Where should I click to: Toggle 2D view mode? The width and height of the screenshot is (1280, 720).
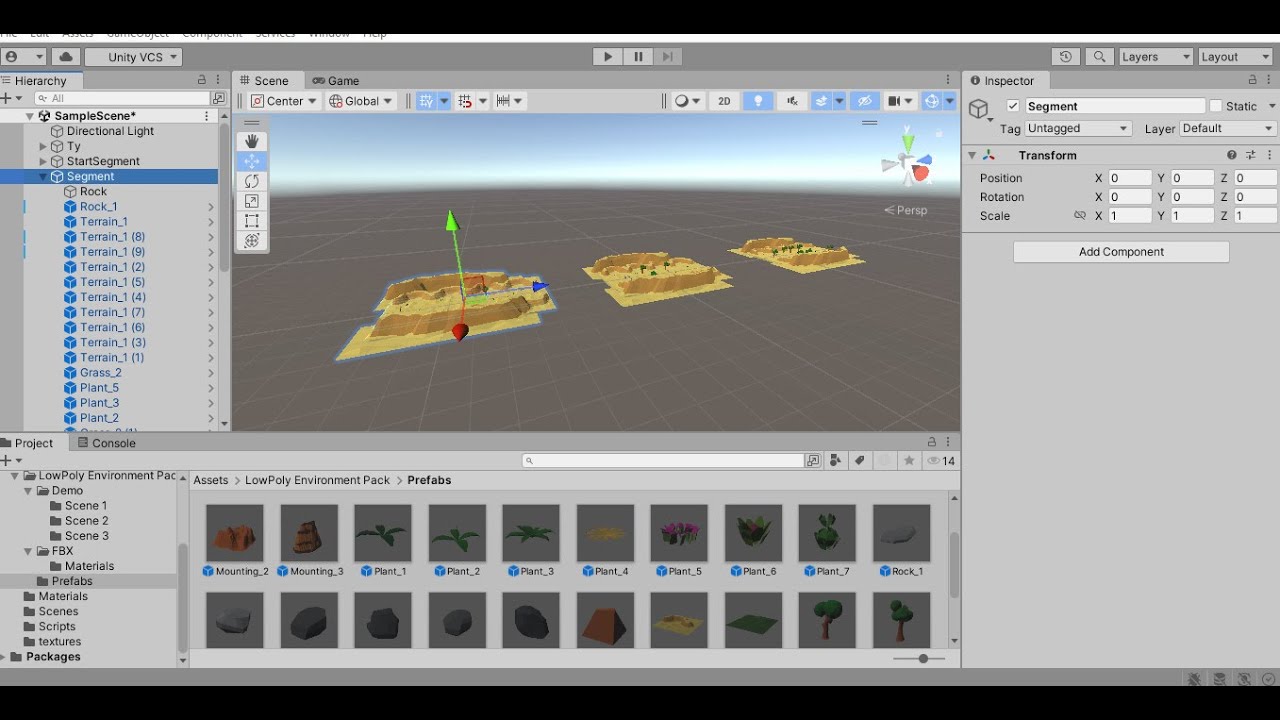724,101
